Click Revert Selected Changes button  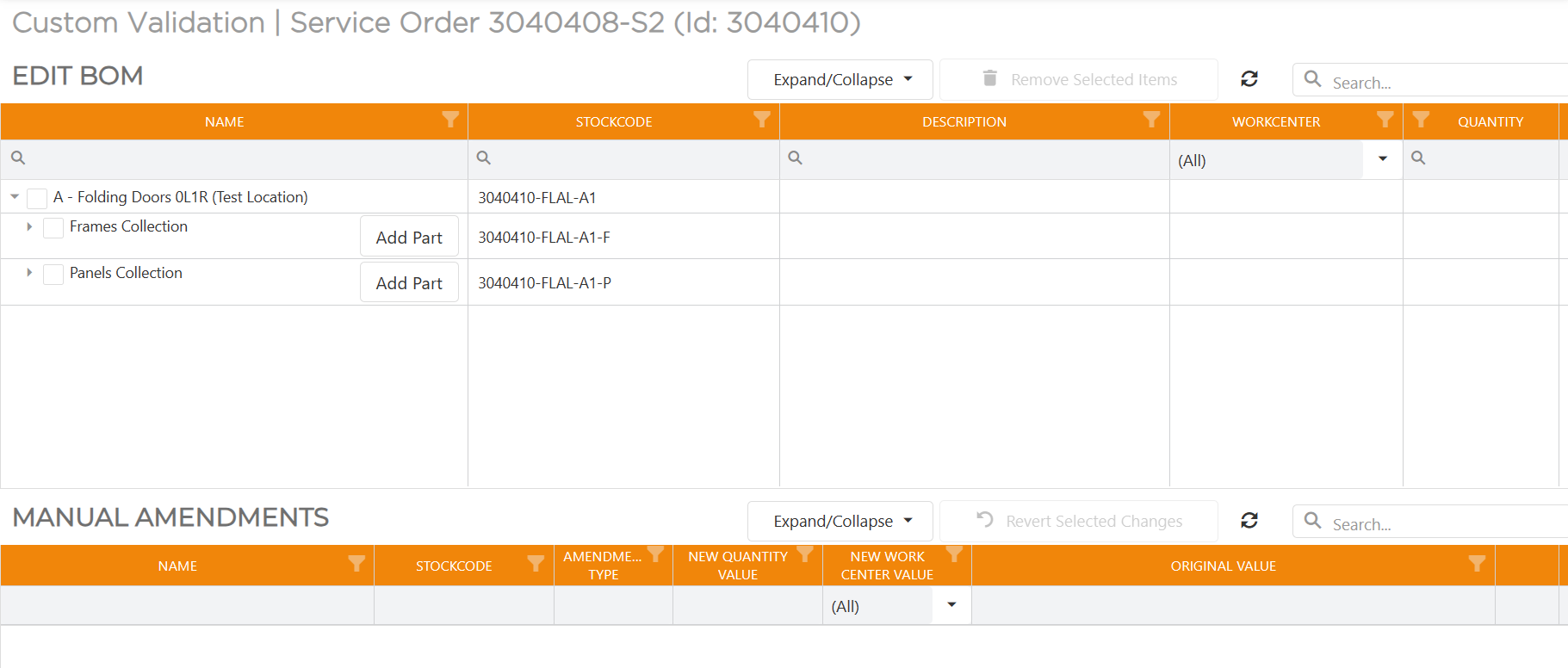click(1079, 521)
